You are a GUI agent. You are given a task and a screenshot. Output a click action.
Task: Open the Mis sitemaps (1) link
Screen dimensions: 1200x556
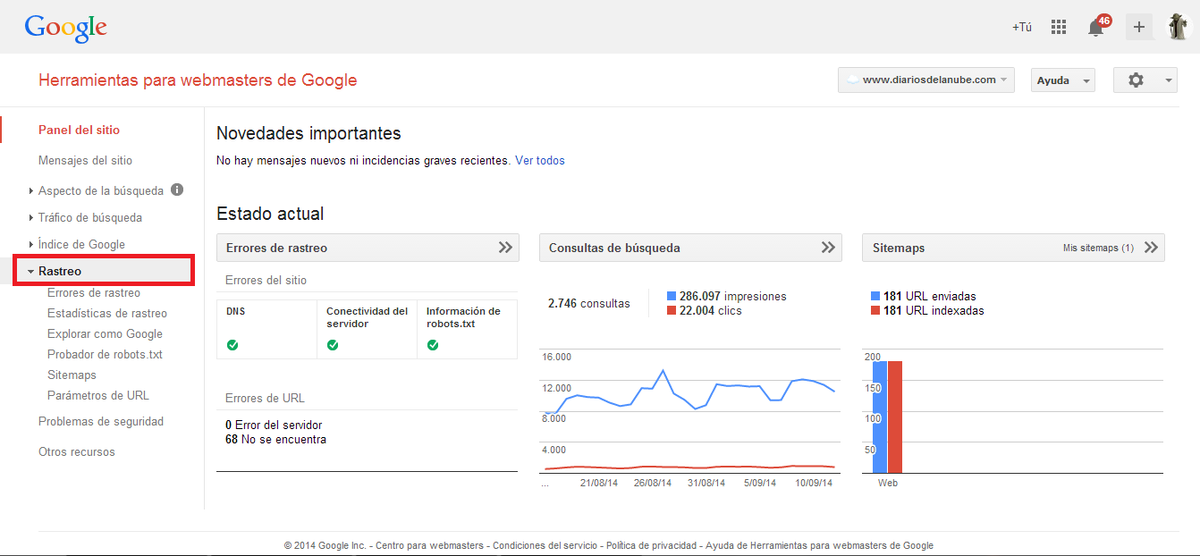point(1098,248)
